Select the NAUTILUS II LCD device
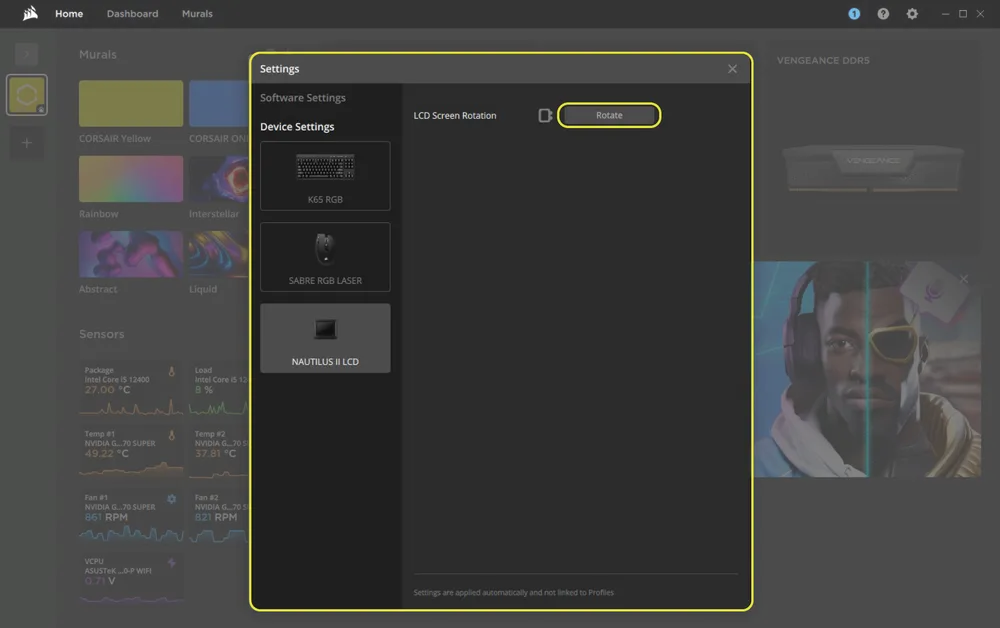Screen dimensions: 1000x628 [x=325, y=338]
